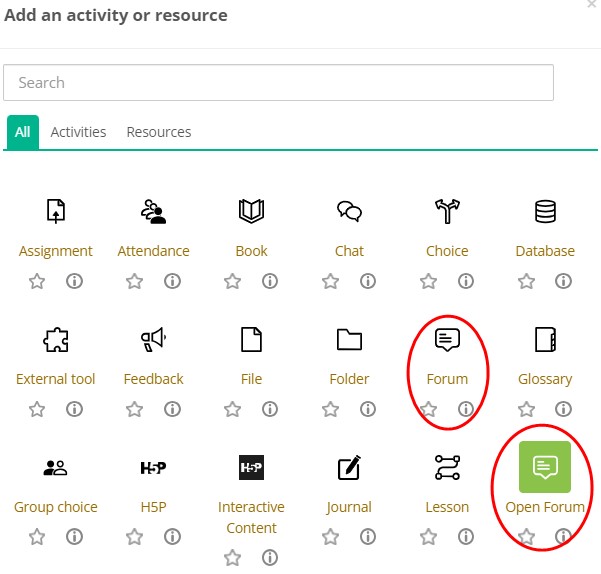Viewport: 601px width, 574px height.
Task: Click the Interactive Content label link
Action: point(251,517)
